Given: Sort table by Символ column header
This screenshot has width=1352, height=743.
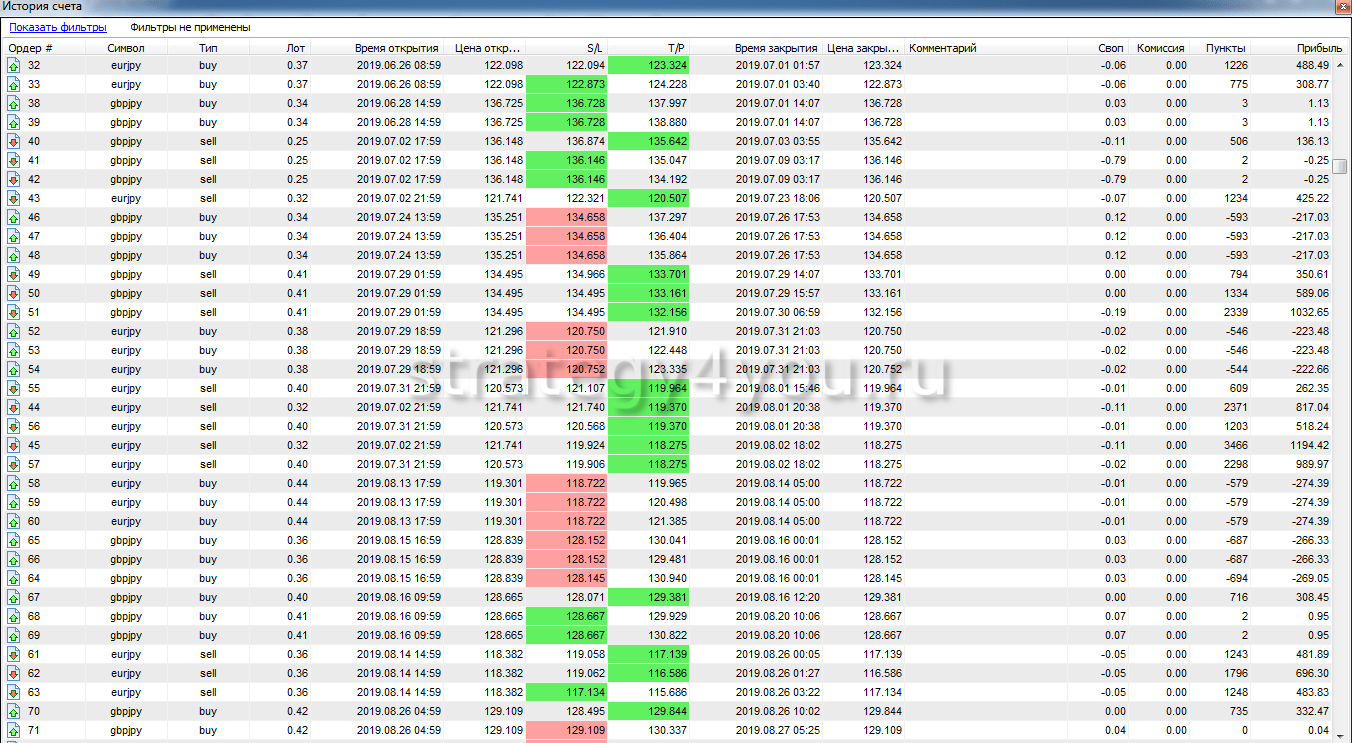Looking at the screenshot, I should (x=126, y=48).
